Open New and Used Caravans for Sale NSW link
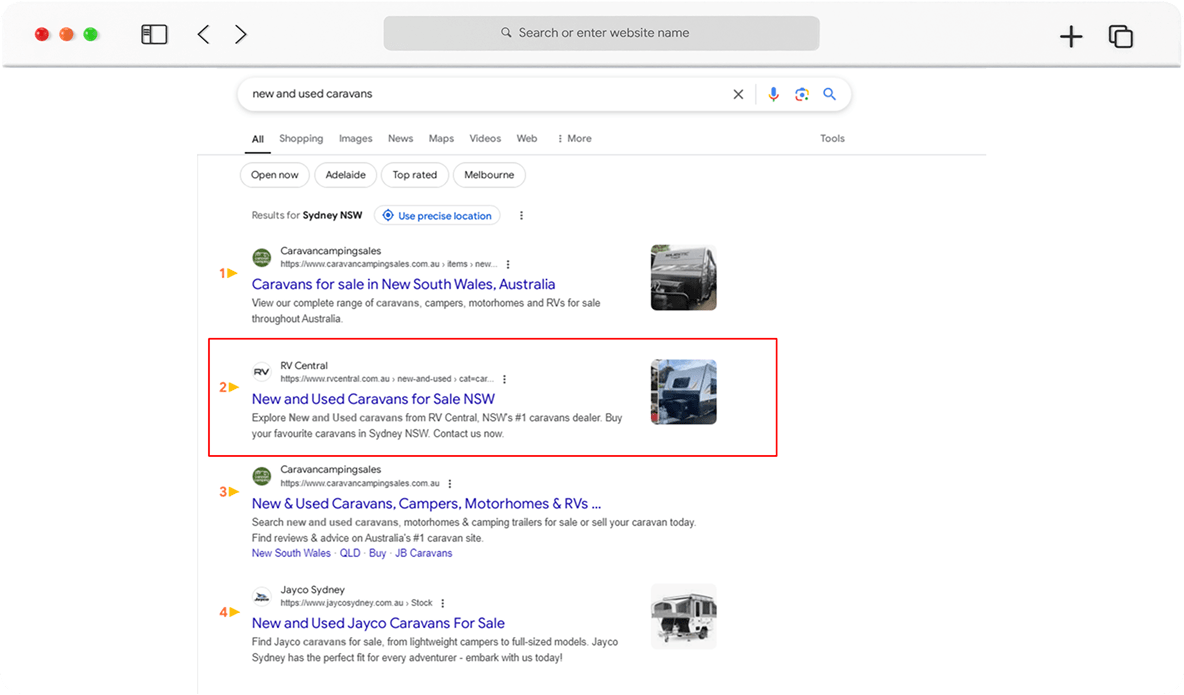The image size is (1184, 695). 373,399
